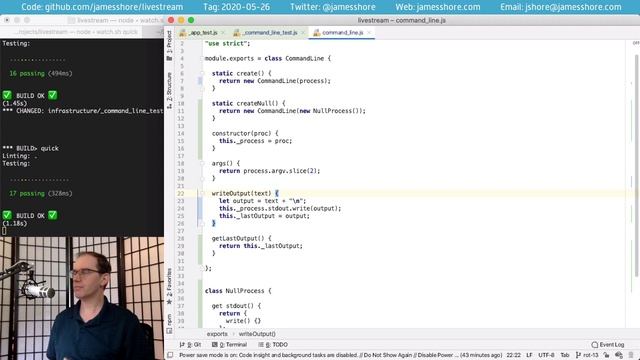Click '16 passing' text in terminal window
The height and width of the screenshot is (360, 640).
(27, 73)
